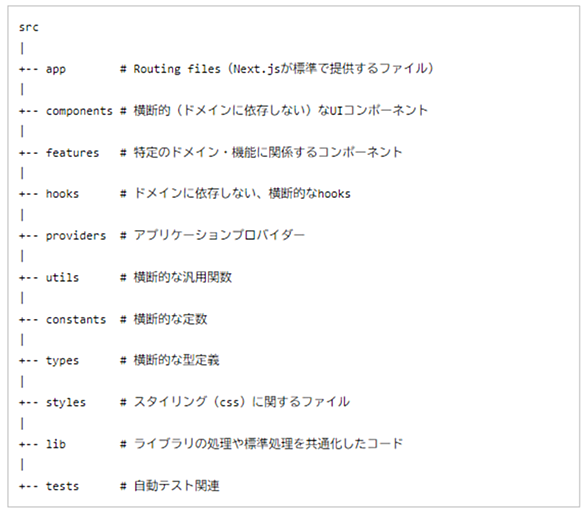Screen dimensions: 586x514
Task: Select the 'app' directory name
Action: coord(56,70)
